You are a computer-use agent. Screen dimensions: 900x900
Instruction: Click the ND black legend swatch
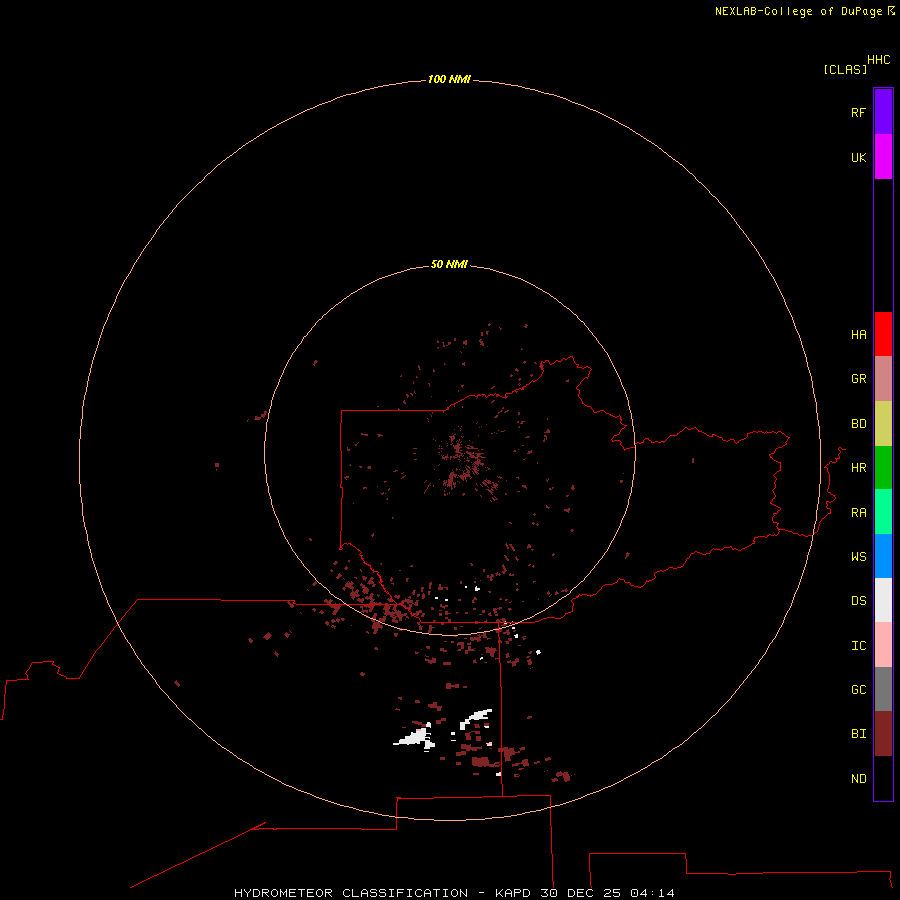click(883, 778)
